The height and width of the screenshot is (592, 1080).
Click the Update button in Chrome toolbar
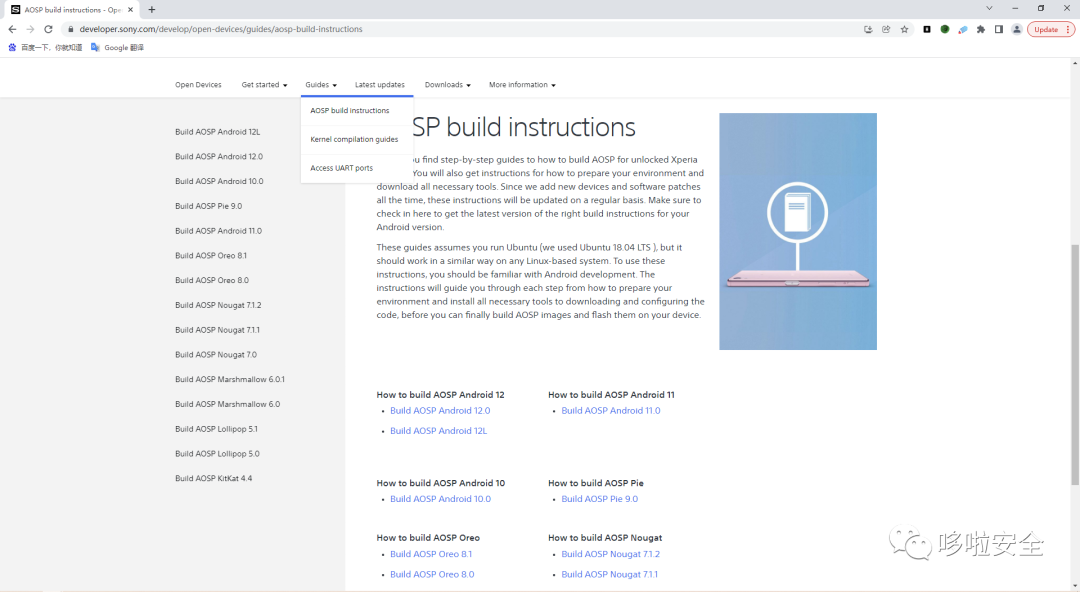point(1046,29)
